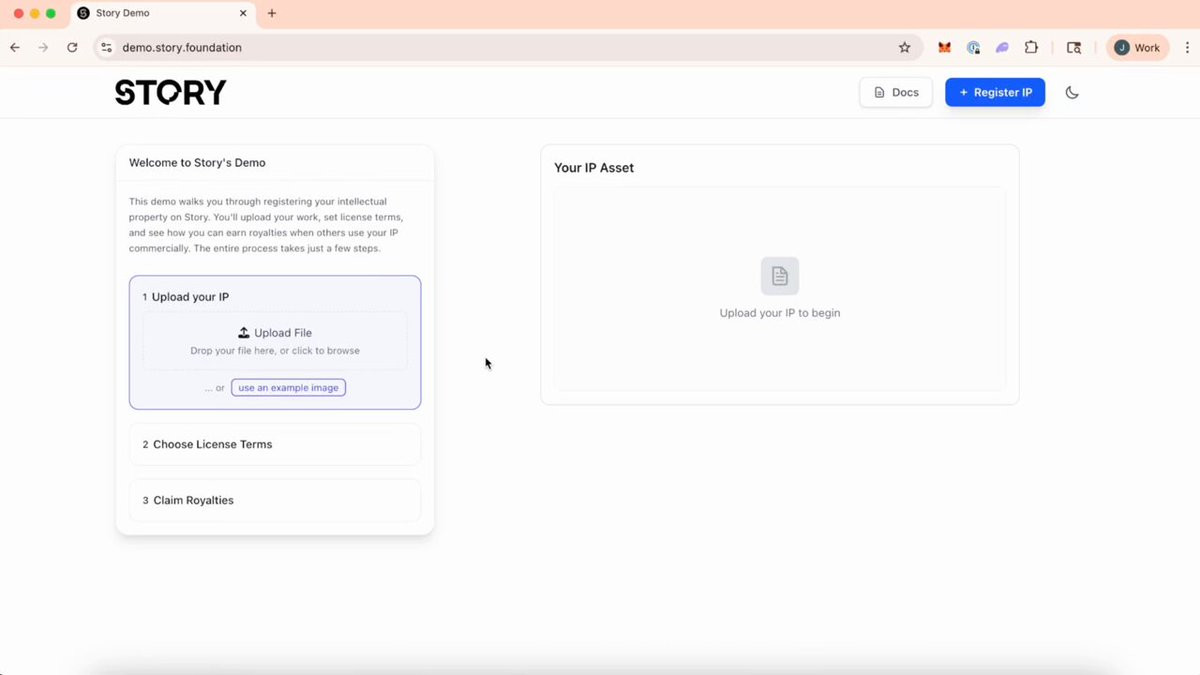The height and width of the screenshot is (675, 1200).
Task: Open a new browser tab
Action: tap(272, 14)
